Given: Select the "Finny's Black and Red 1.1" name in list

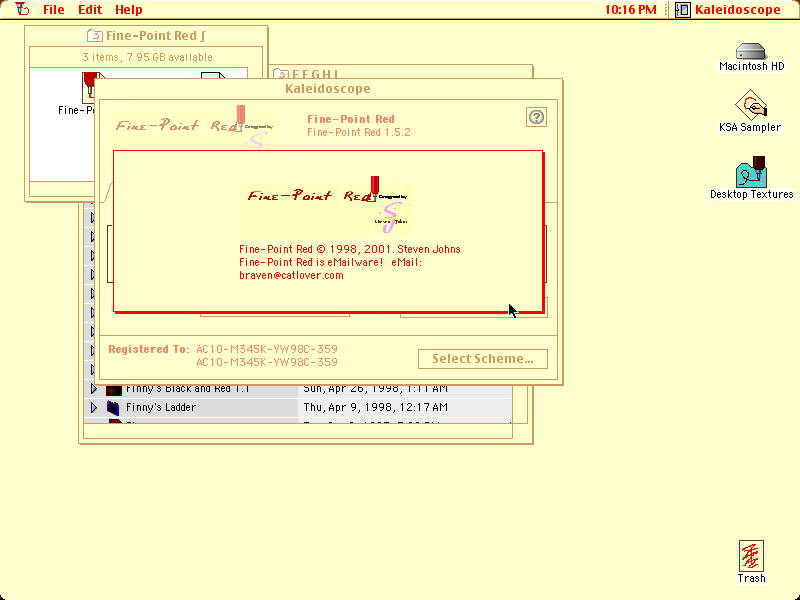Looking at the screenshot, I should point(187,389).
